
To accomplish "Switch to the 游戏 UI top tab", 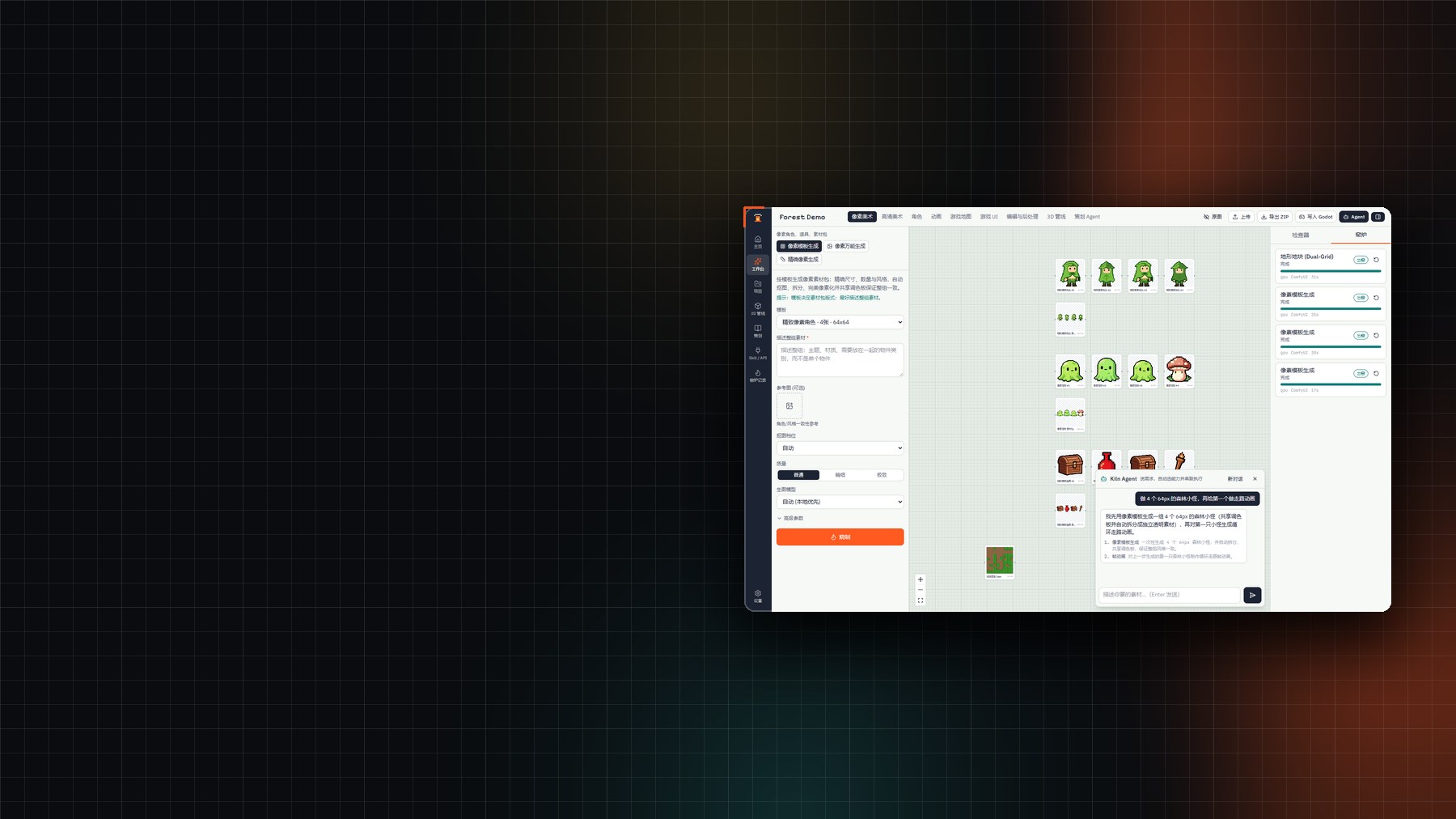I will pyautogui.click(x=989, y=217).
